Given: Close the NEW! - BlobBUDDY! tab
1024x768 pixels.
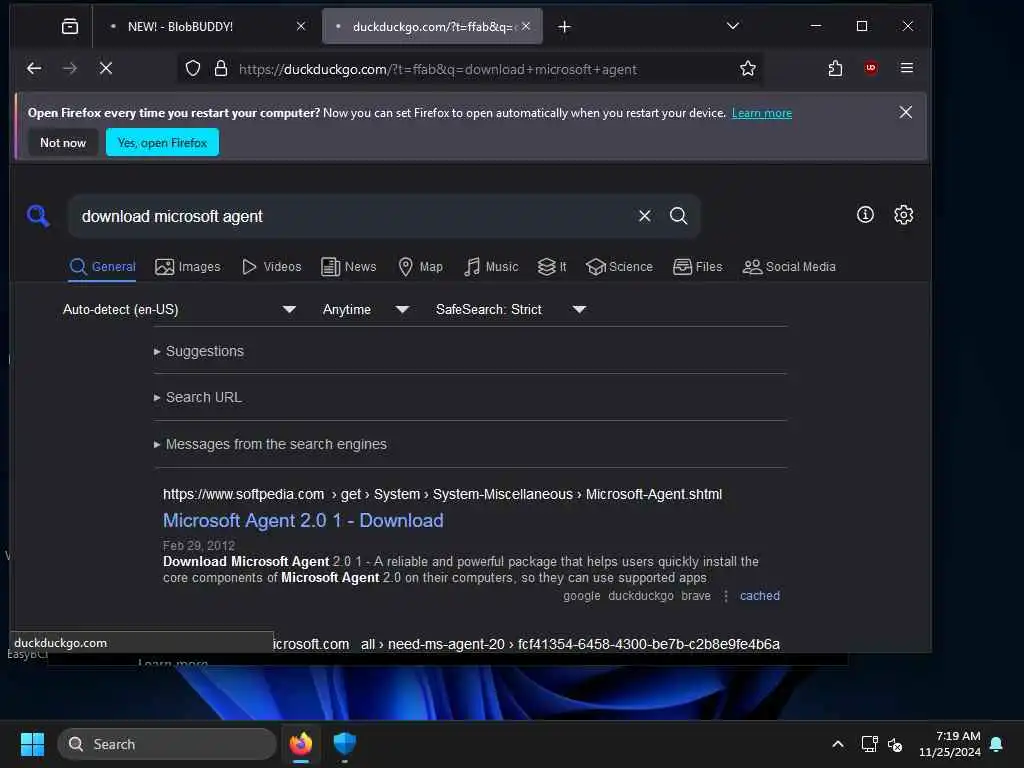Looking at the screenshot, I should [301, 26].
